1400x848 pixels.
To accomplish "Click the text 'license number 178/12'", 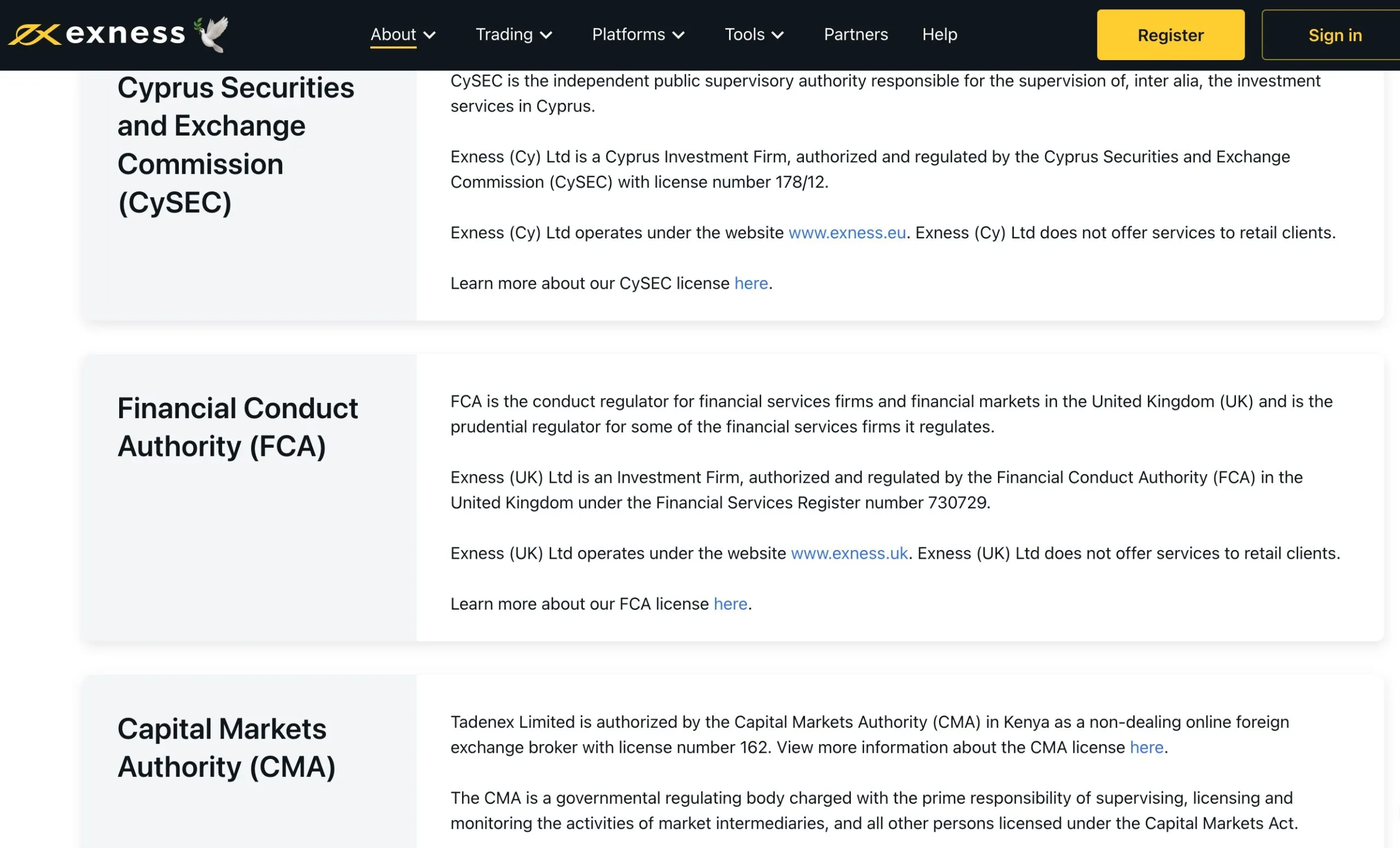I will point(740,182).
